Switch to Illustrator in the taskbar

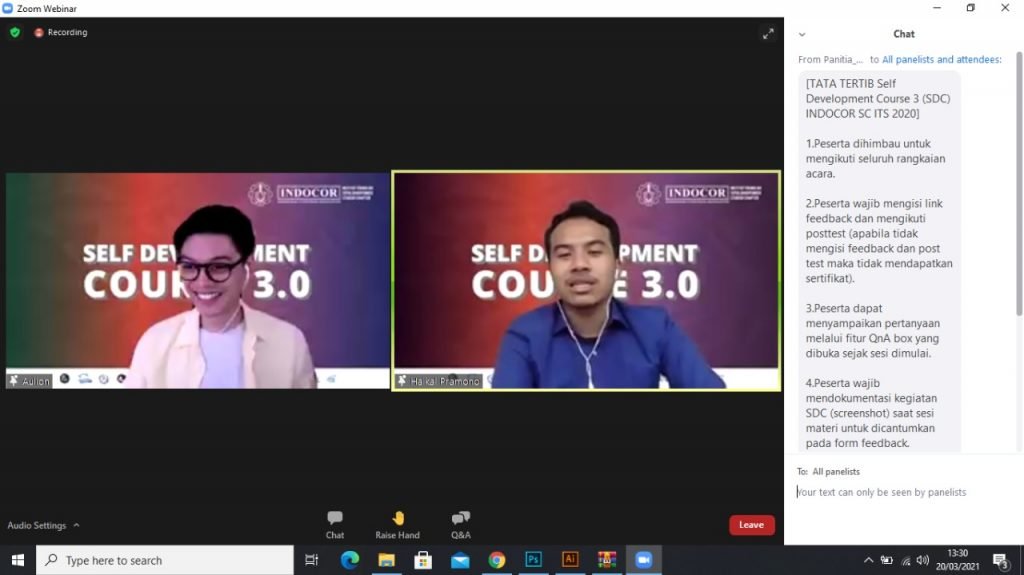point(570,560)
